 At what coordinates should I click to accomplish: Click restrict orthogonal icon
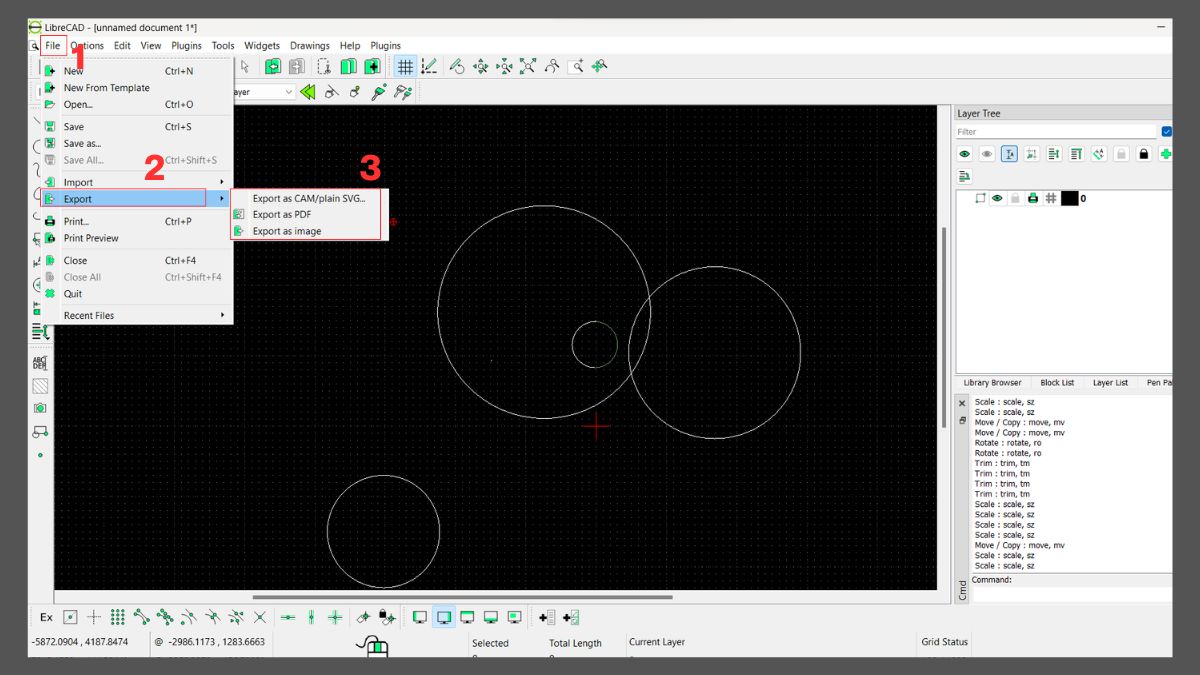pyautogui.click(x=335, y=617)
